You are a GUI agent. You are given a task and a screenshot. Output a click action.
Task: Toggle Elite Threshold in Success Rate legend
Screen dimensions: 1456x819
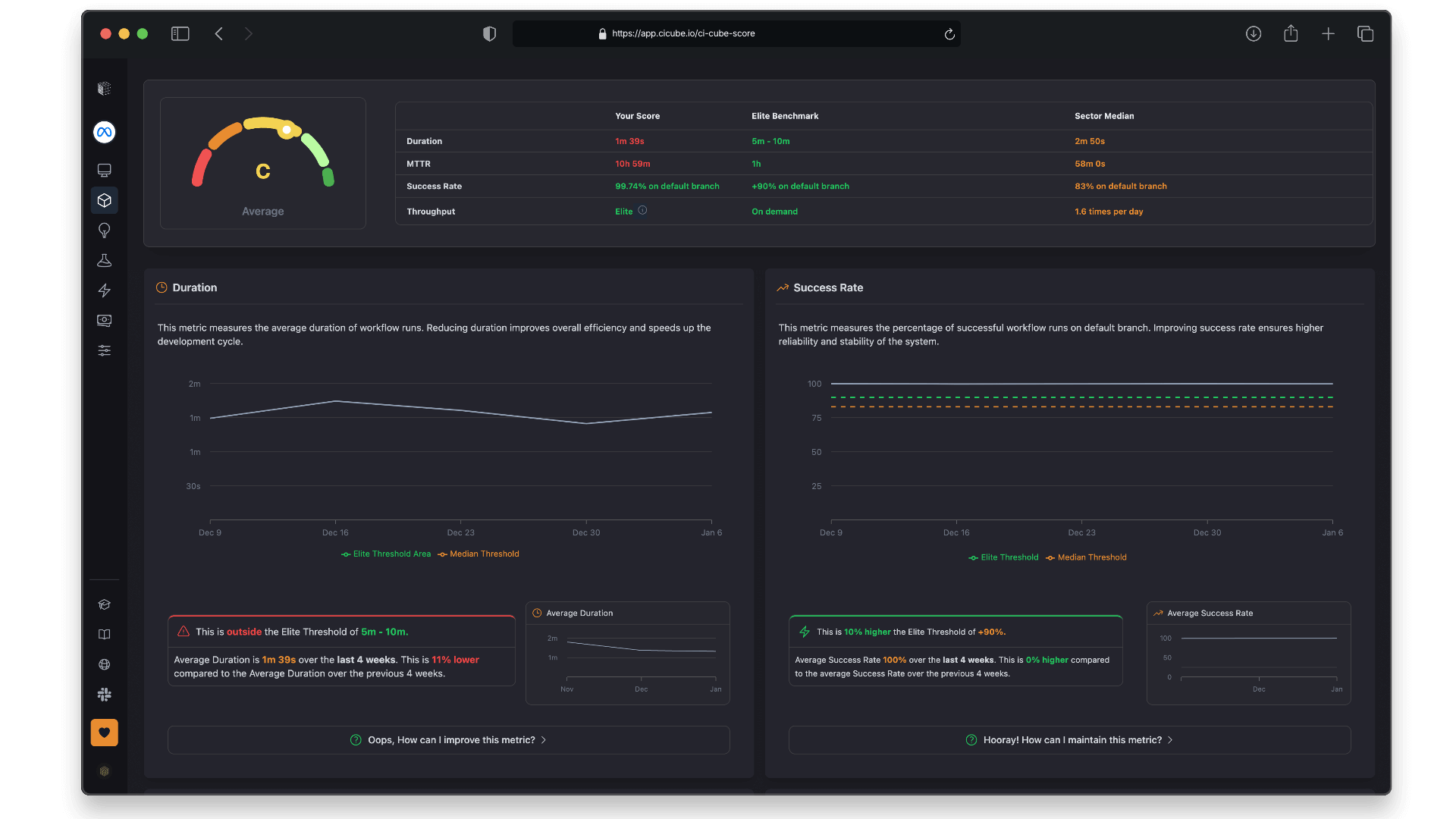click(1003, 557)
